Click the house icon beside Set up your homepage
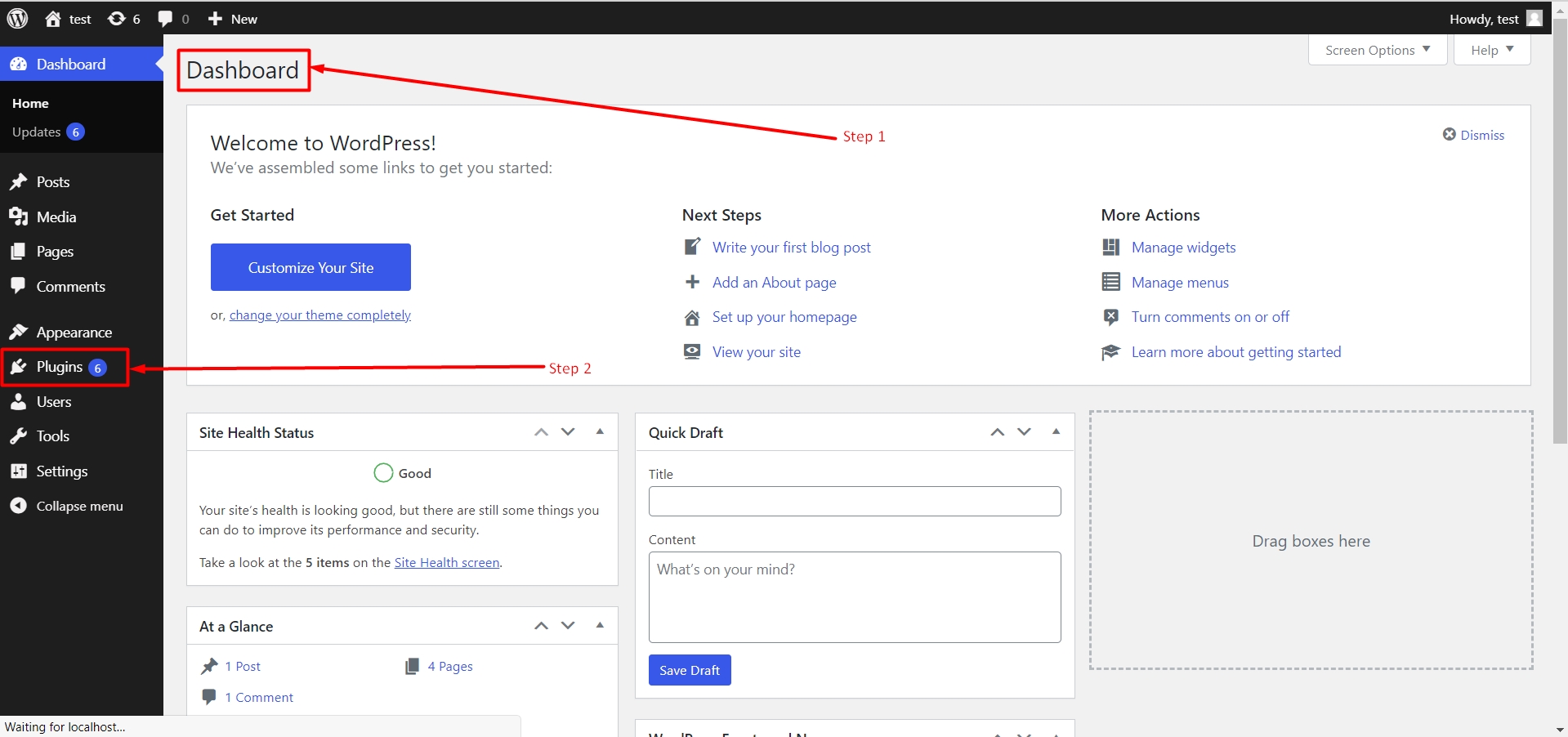This screenshot has height=737, width=1568. (x=692, y=317)
